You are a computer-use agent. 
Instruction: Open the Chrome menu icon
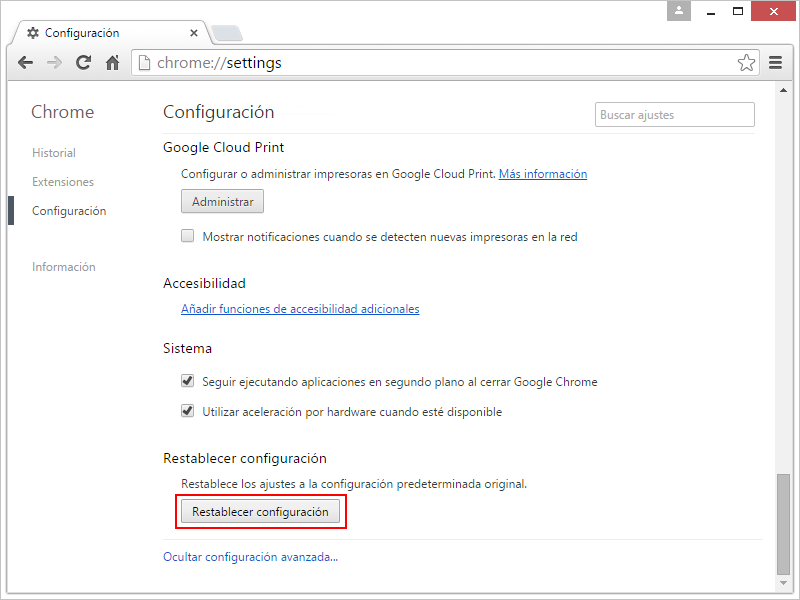[776, 62]
